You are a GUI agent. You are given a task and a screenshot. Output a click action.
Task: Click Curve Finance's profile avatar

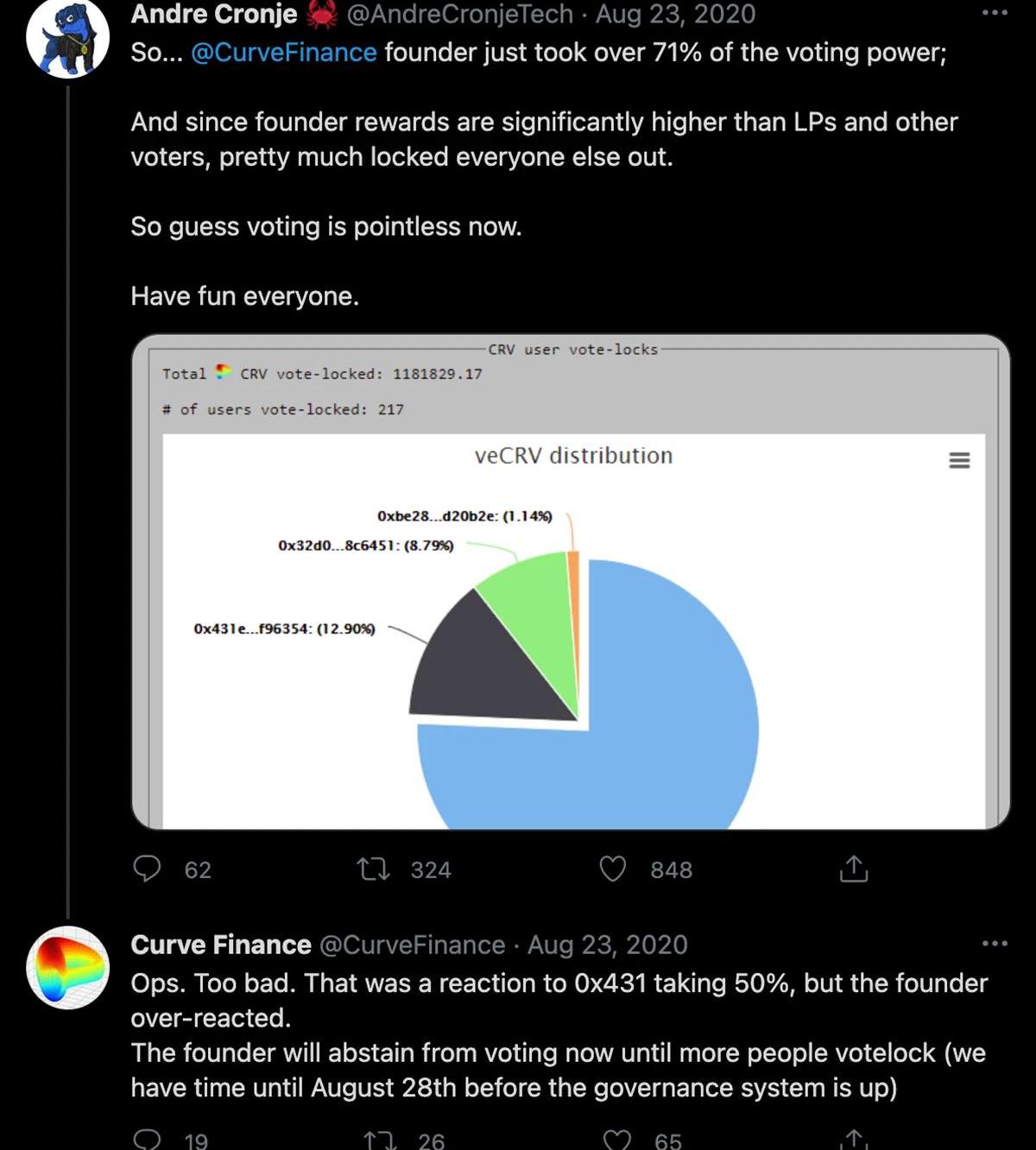67,967
